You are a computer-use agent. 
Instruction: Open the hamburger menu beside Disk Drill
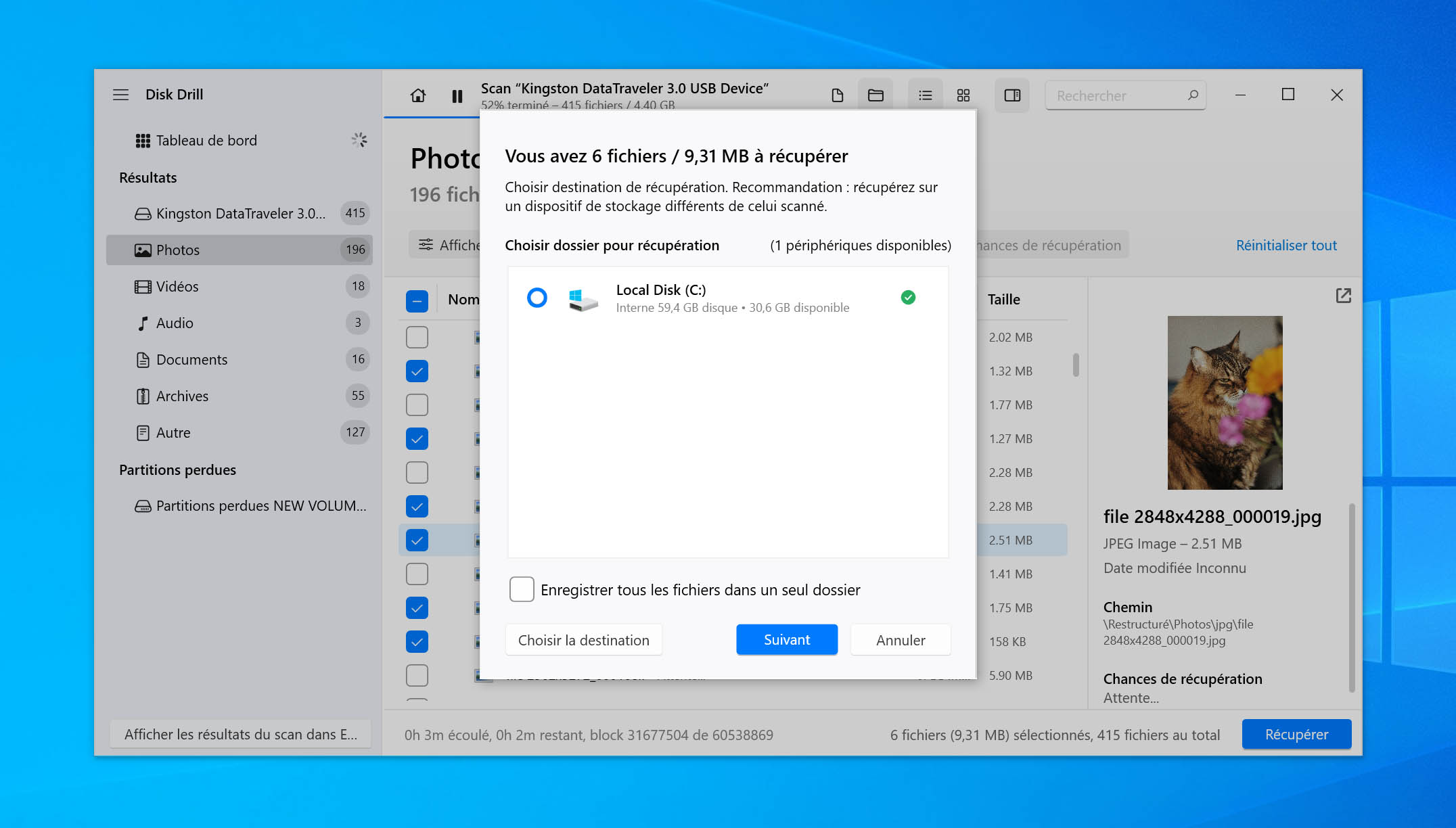coord(120,95)
